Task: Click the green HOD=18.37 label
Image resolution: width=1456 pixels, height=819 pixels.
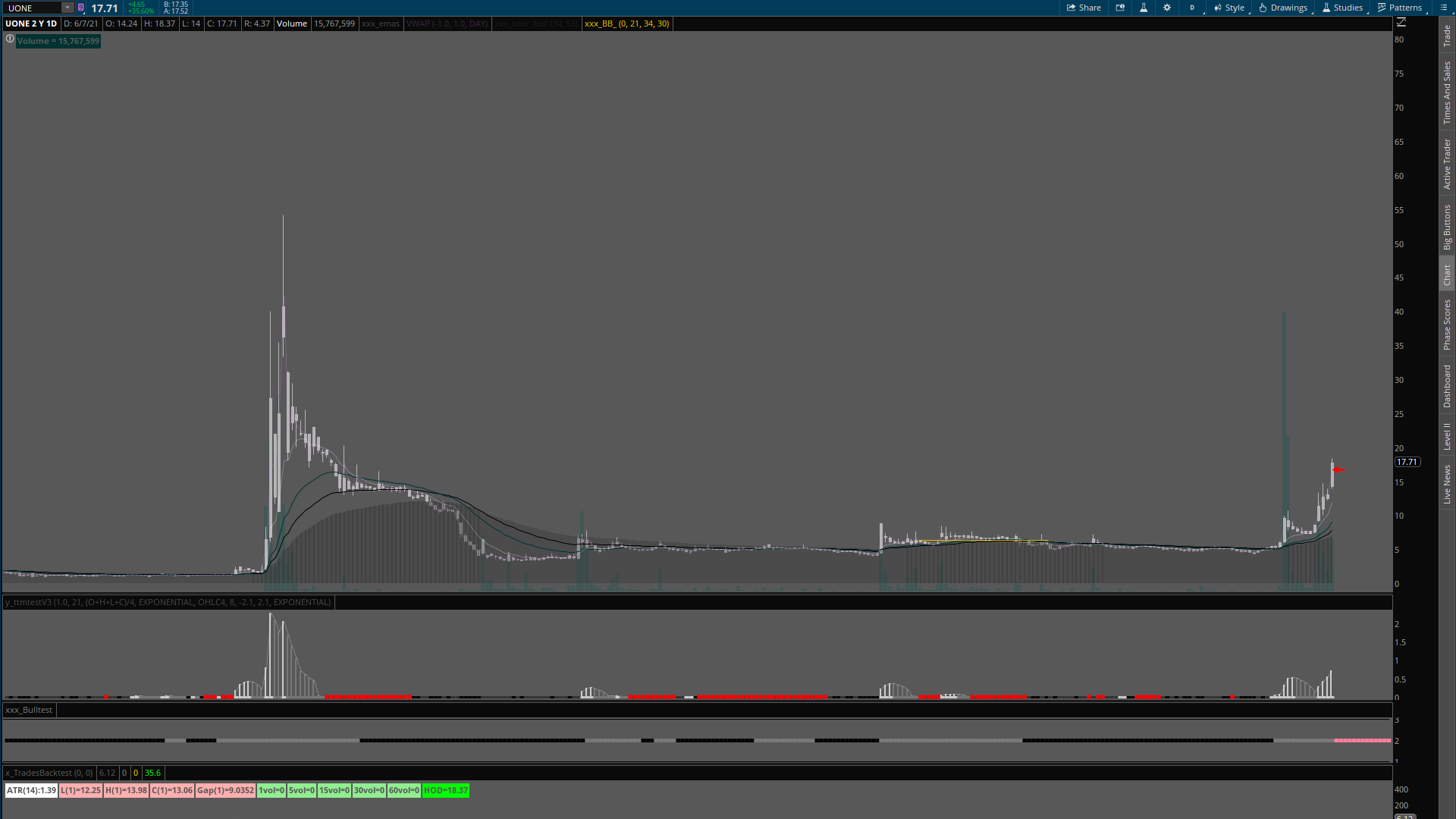Action: (x=446, y=790)
